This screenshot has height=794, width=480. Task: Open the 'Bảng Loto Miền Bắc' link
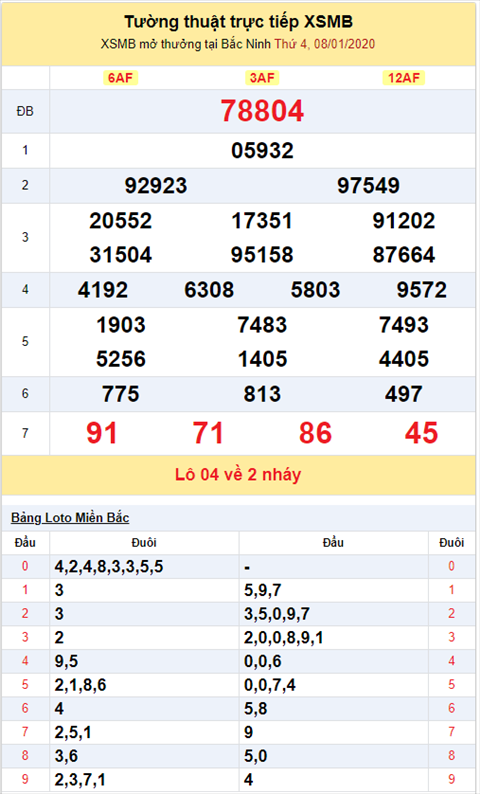(x=70, y=518)
